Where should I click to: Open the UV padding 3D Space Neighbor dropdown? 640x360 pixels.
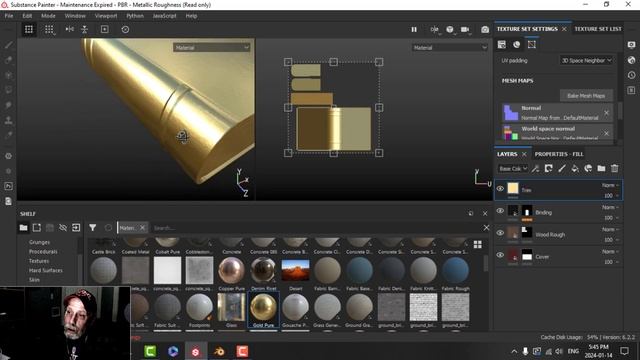(x=586, y=60)
